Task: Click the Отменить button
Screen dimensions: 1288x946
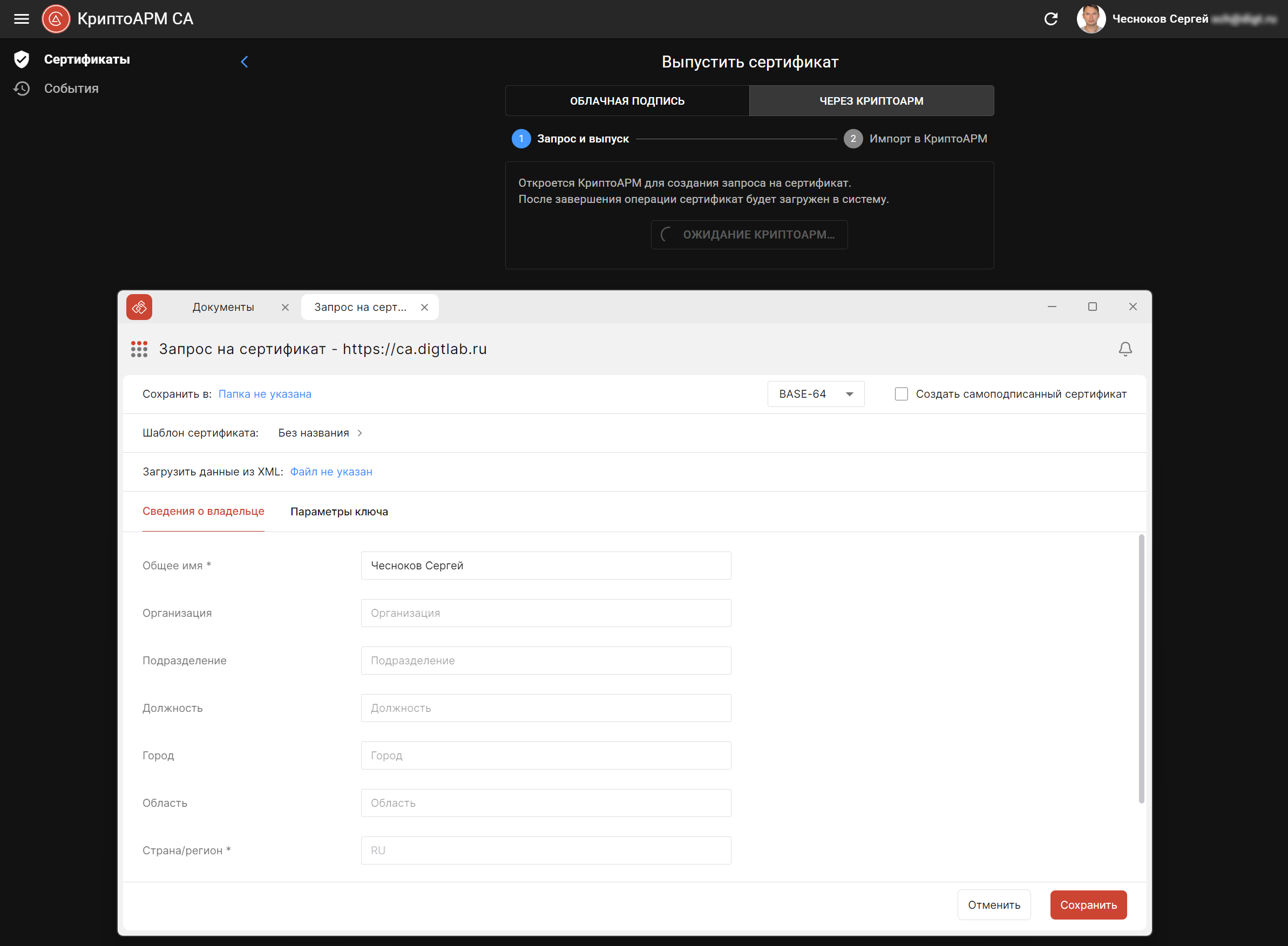Action: (x=994, y=905)
